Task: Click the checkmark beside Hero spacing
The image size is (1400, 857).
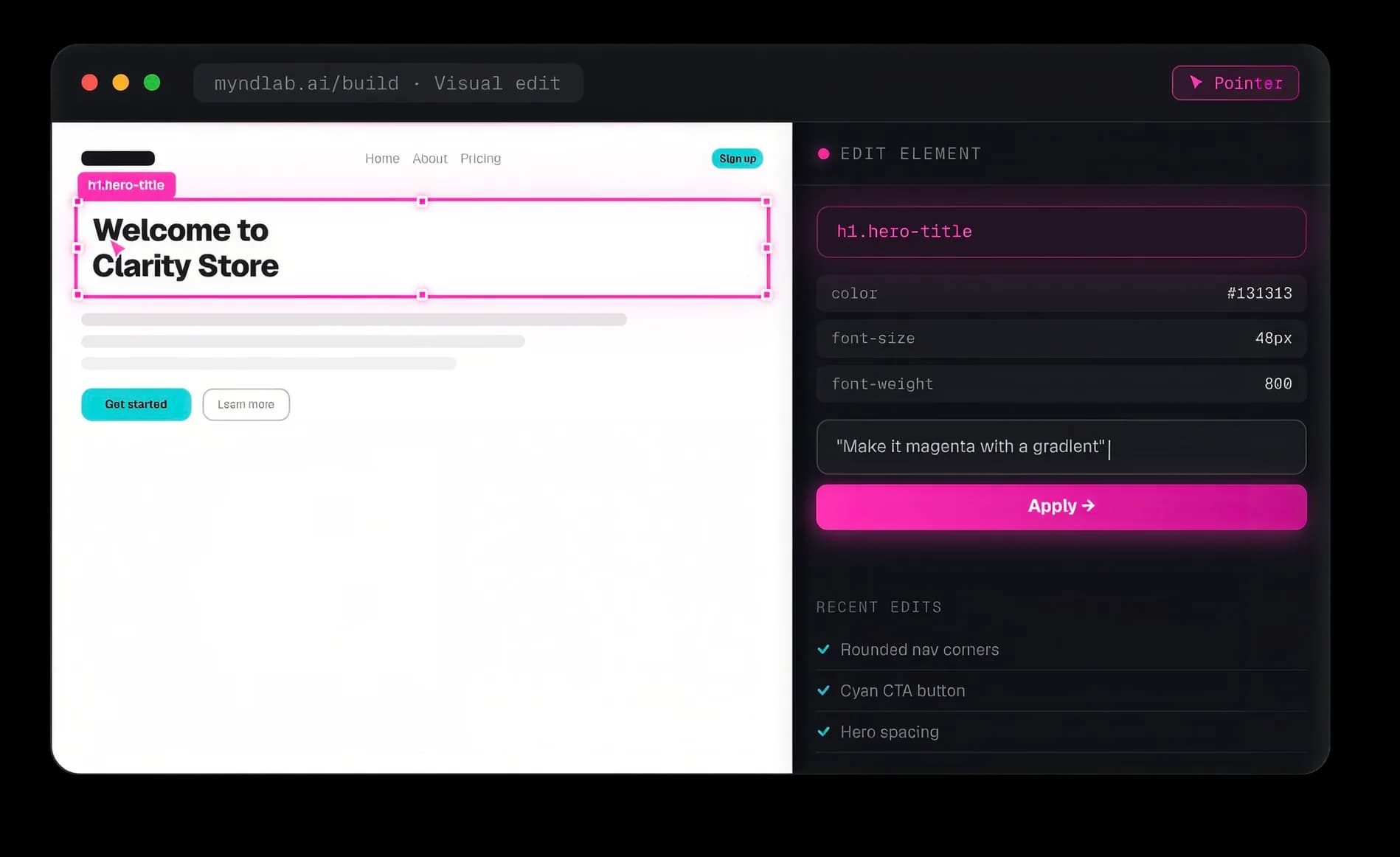Action: (823, 732)
